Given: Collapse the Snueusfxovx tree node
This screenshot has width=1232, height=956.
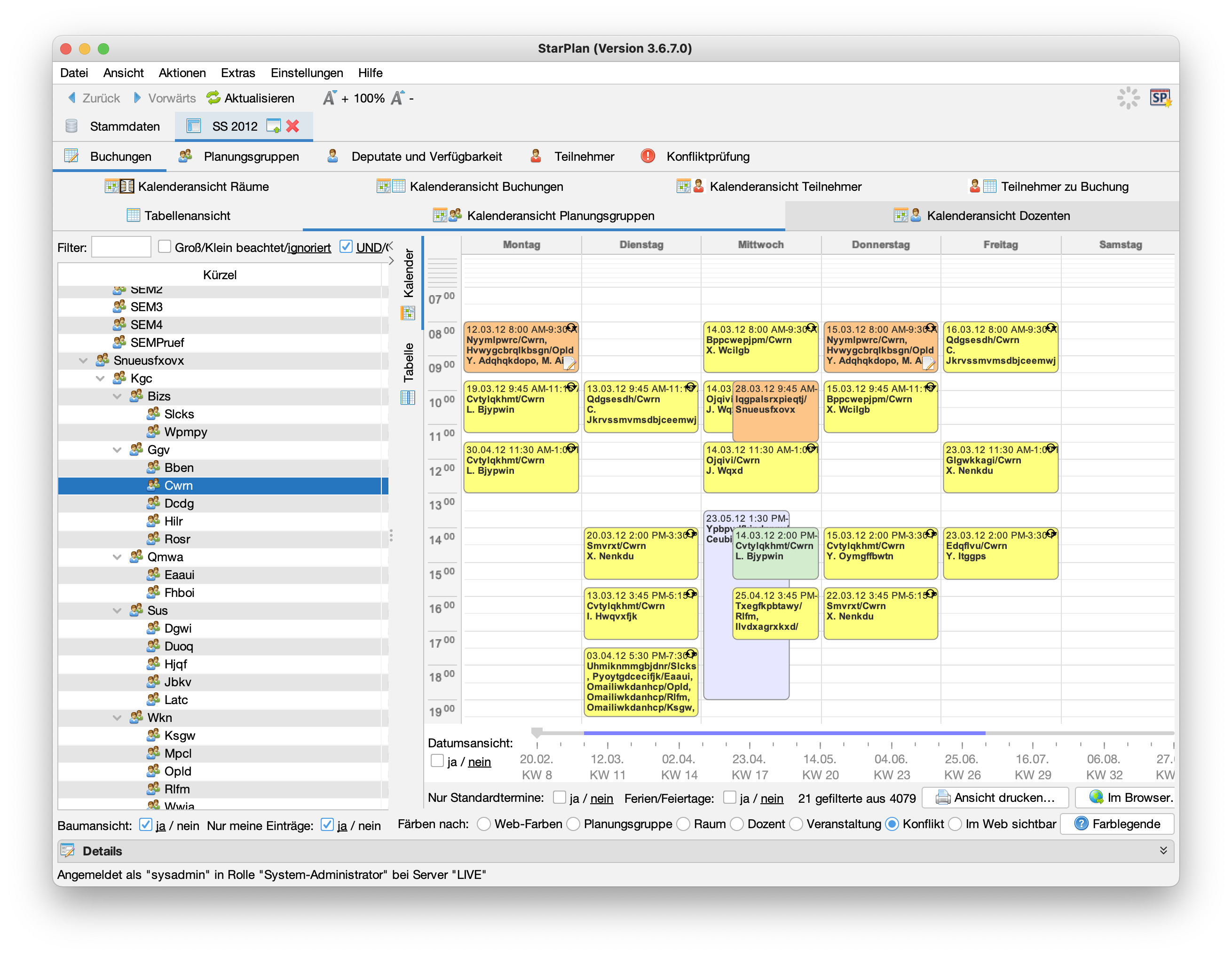Looking at the screenshot, I should pyautogui.click(x=84, y=361).
